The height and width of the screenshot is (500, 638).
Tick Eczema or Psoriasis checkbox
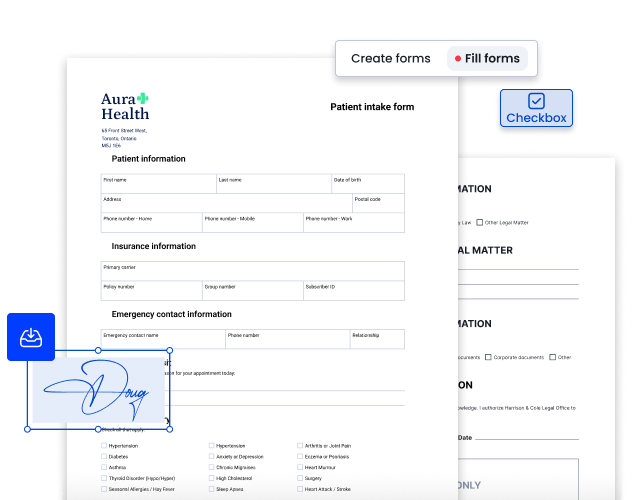[300, 456]
